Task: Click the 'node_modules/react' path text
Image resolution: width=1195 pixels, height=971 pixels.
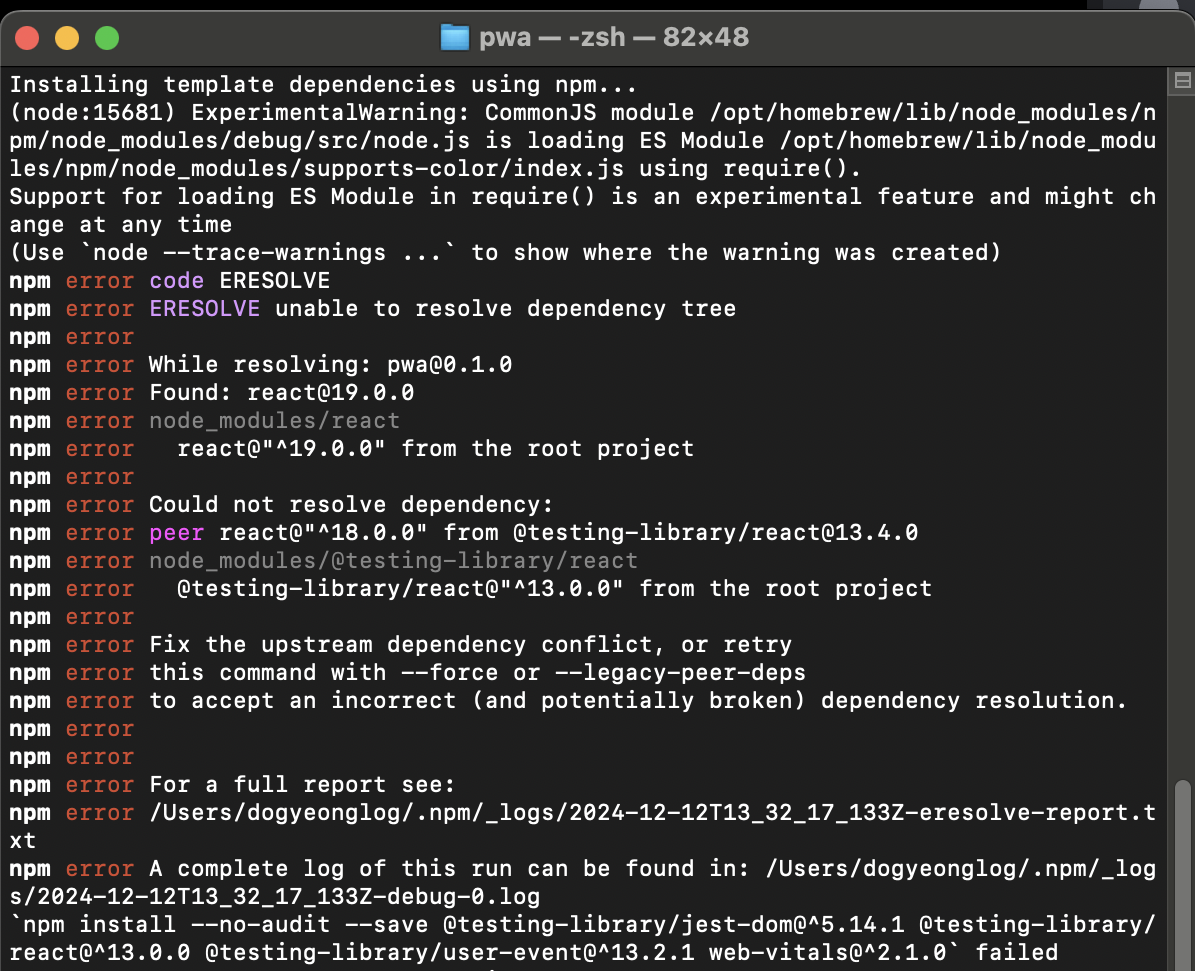Action: click(x=274, y=420)
